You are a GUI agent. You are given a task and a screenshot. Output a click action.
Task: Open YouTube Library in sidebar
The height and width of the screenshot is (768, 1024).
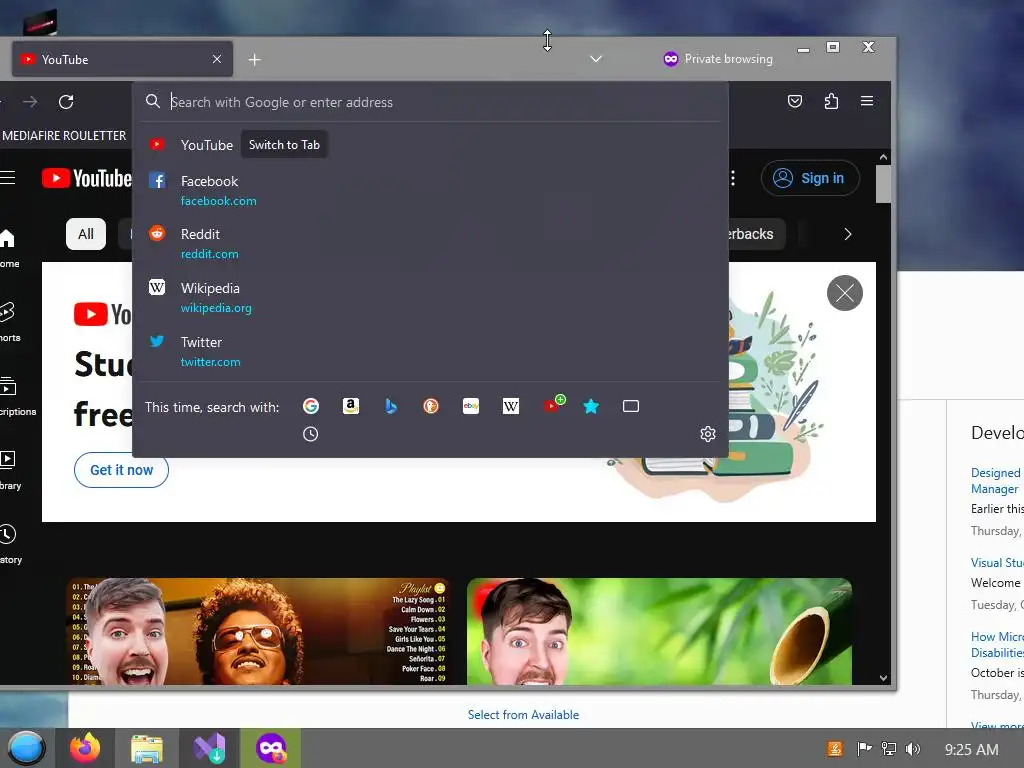(x=10, y=470)
